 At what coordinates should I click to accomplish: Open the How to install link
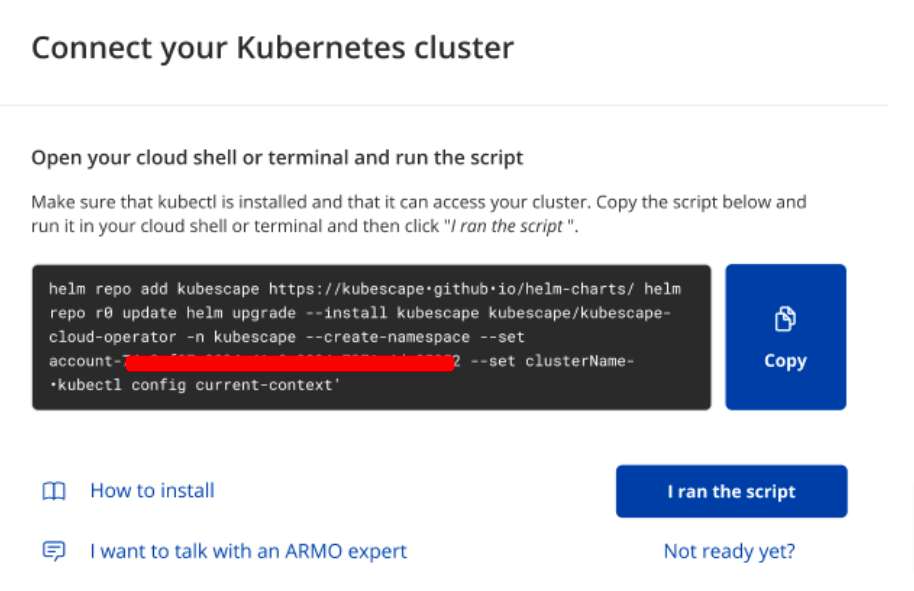pyautogui.click(x=152, y=491)
